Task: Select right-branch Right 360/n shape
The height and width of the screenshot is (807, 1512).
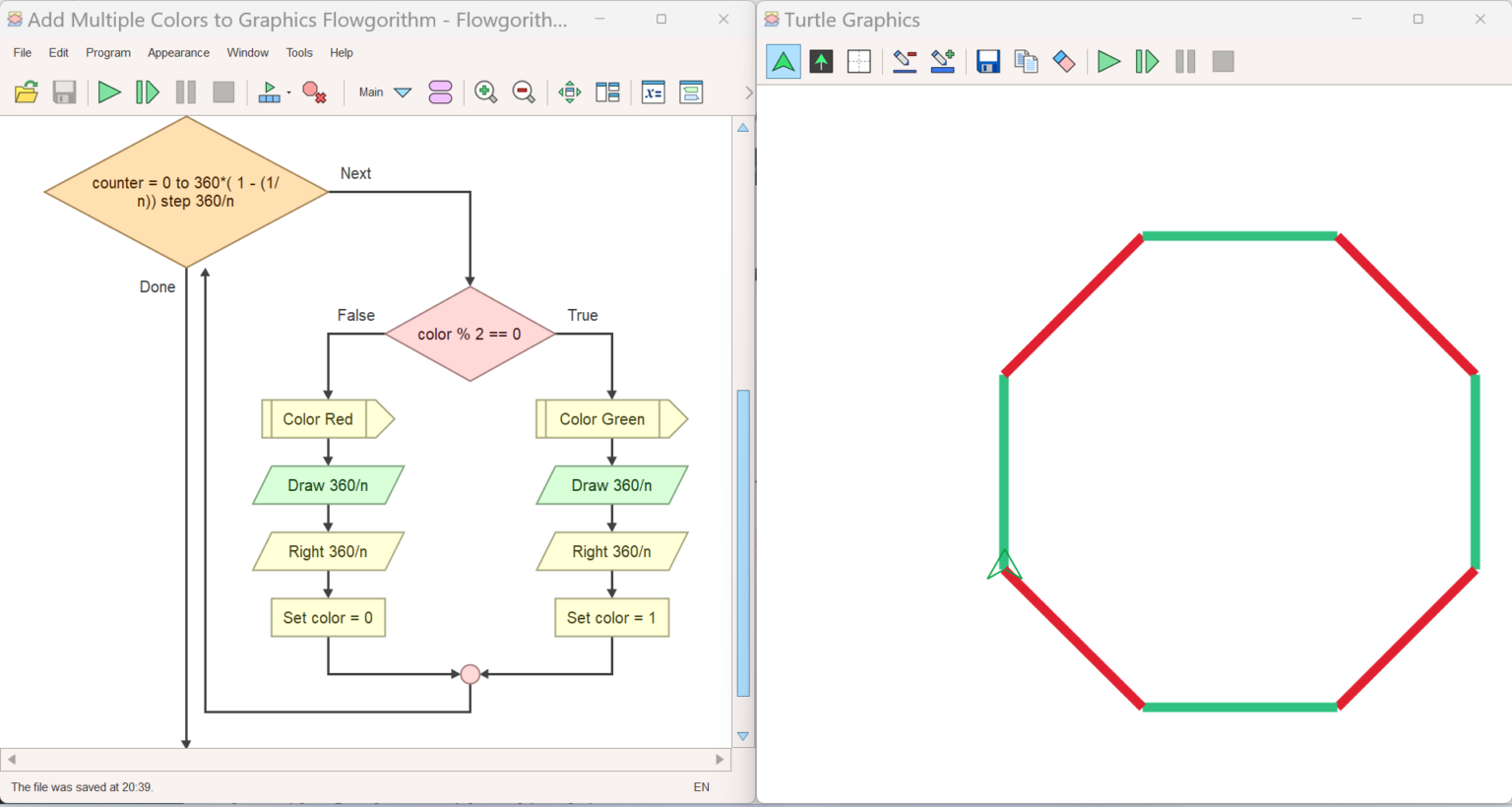Action: click(611, 551)
